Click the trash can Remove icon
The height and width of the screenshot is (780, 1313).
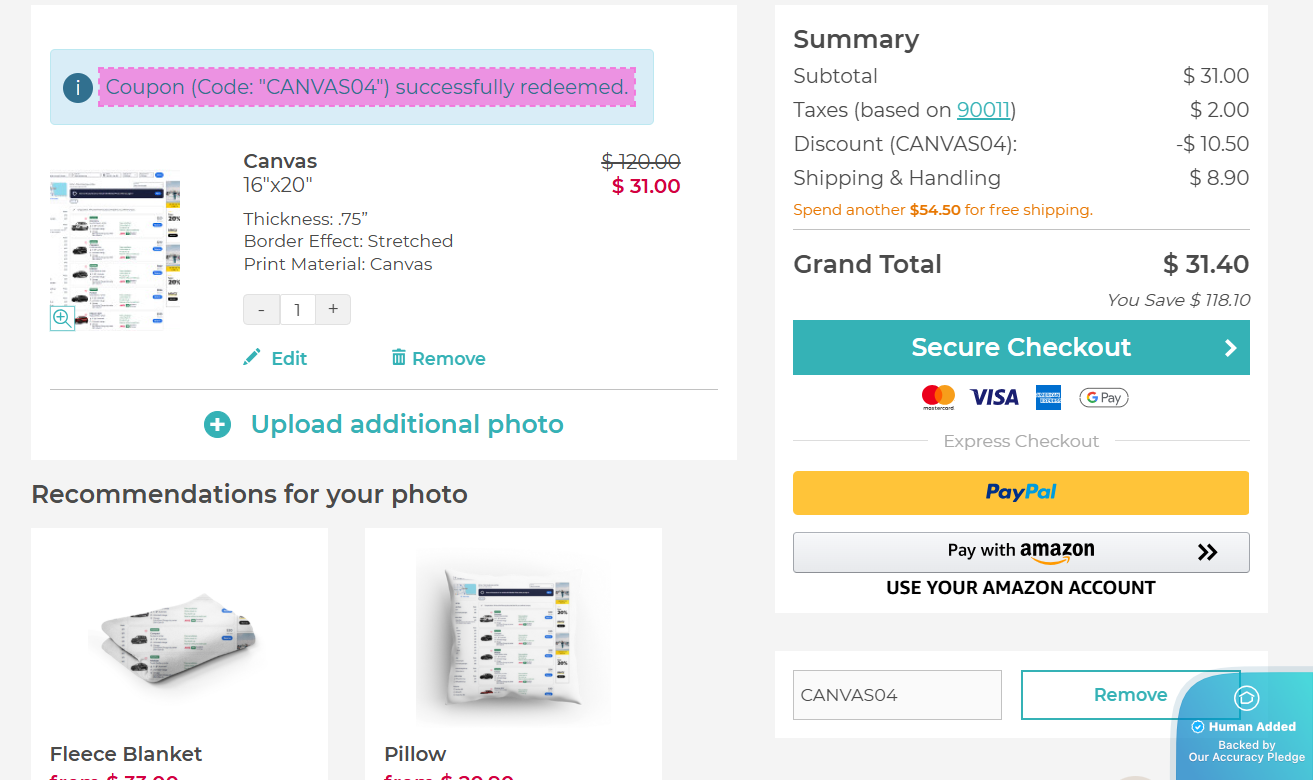399,358
